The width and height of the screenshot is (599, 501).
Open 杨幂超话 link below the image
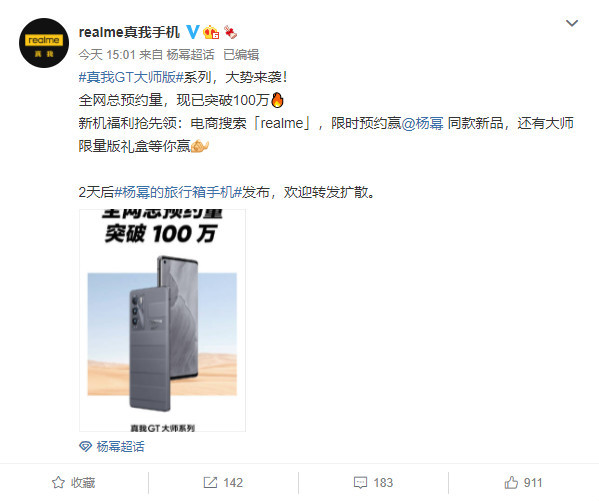click(120, 446)
